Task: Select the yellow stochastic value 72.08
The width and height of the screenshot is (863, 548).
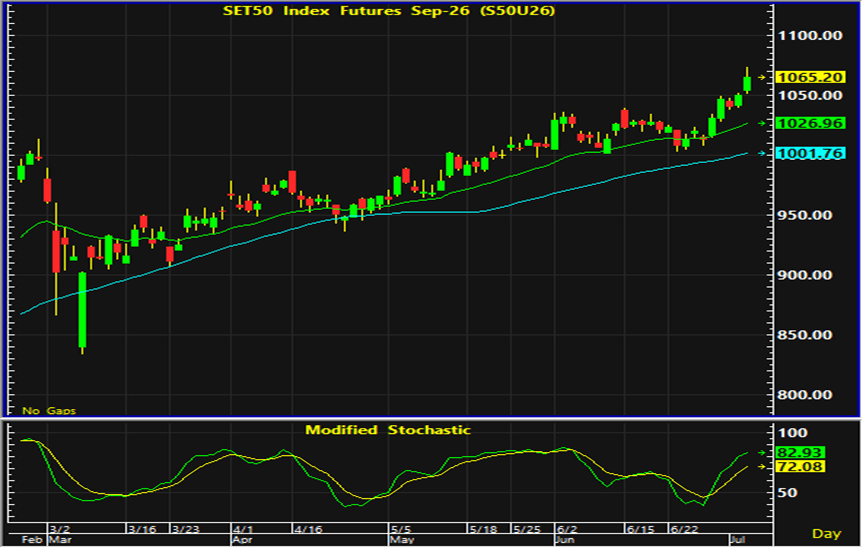Action: click(800, 467)
